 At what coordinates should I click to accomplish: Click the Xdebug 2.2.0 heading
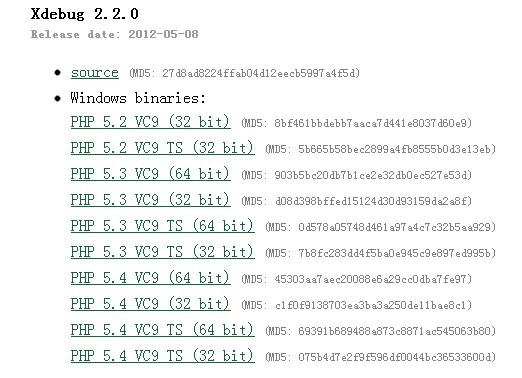[x=84, y=14]
